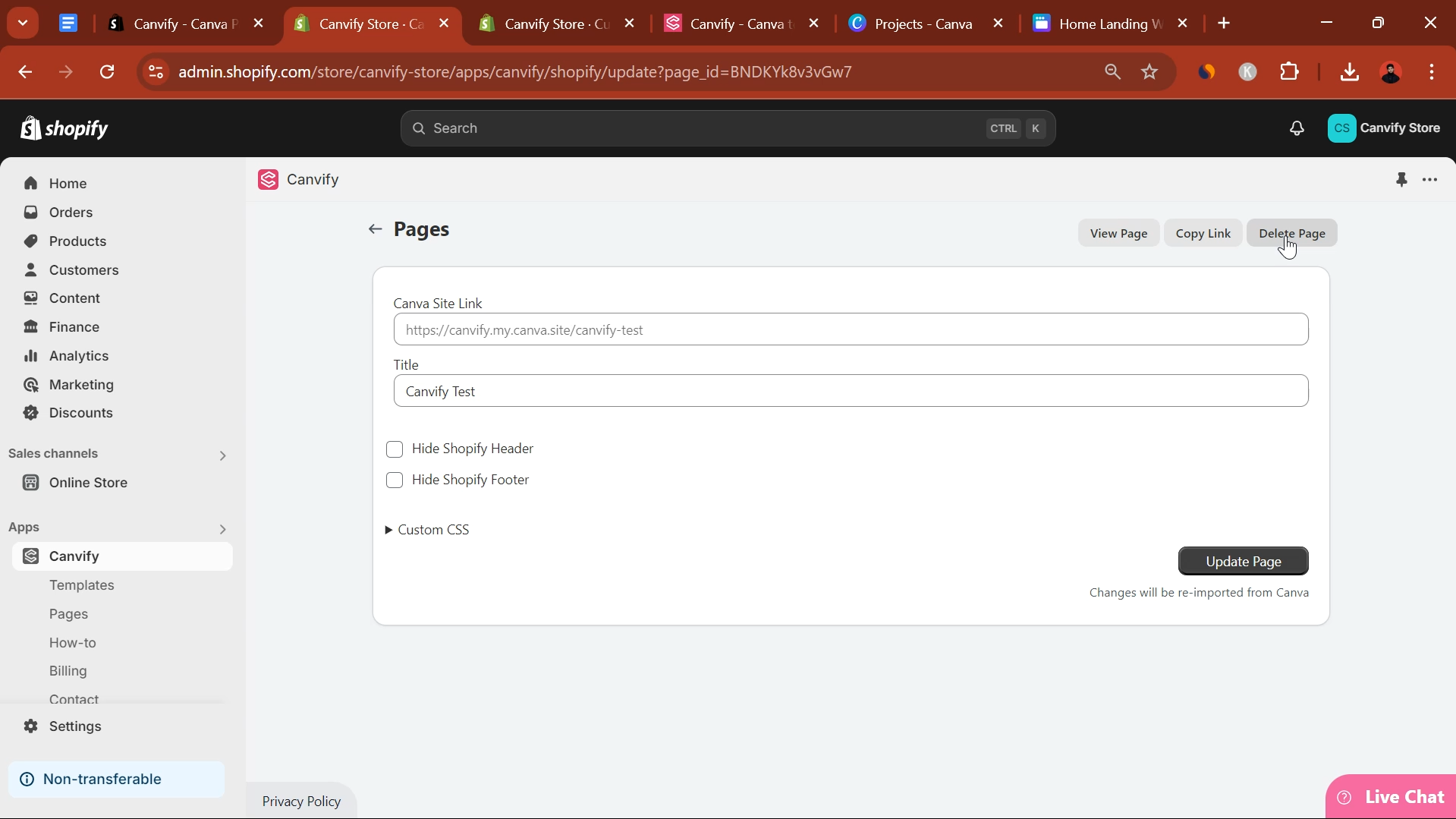This screenshot has height=819, width=1456.
Task: Click the Non-transferable info icon
Action: pyautogui.click(x=27, y=780)
